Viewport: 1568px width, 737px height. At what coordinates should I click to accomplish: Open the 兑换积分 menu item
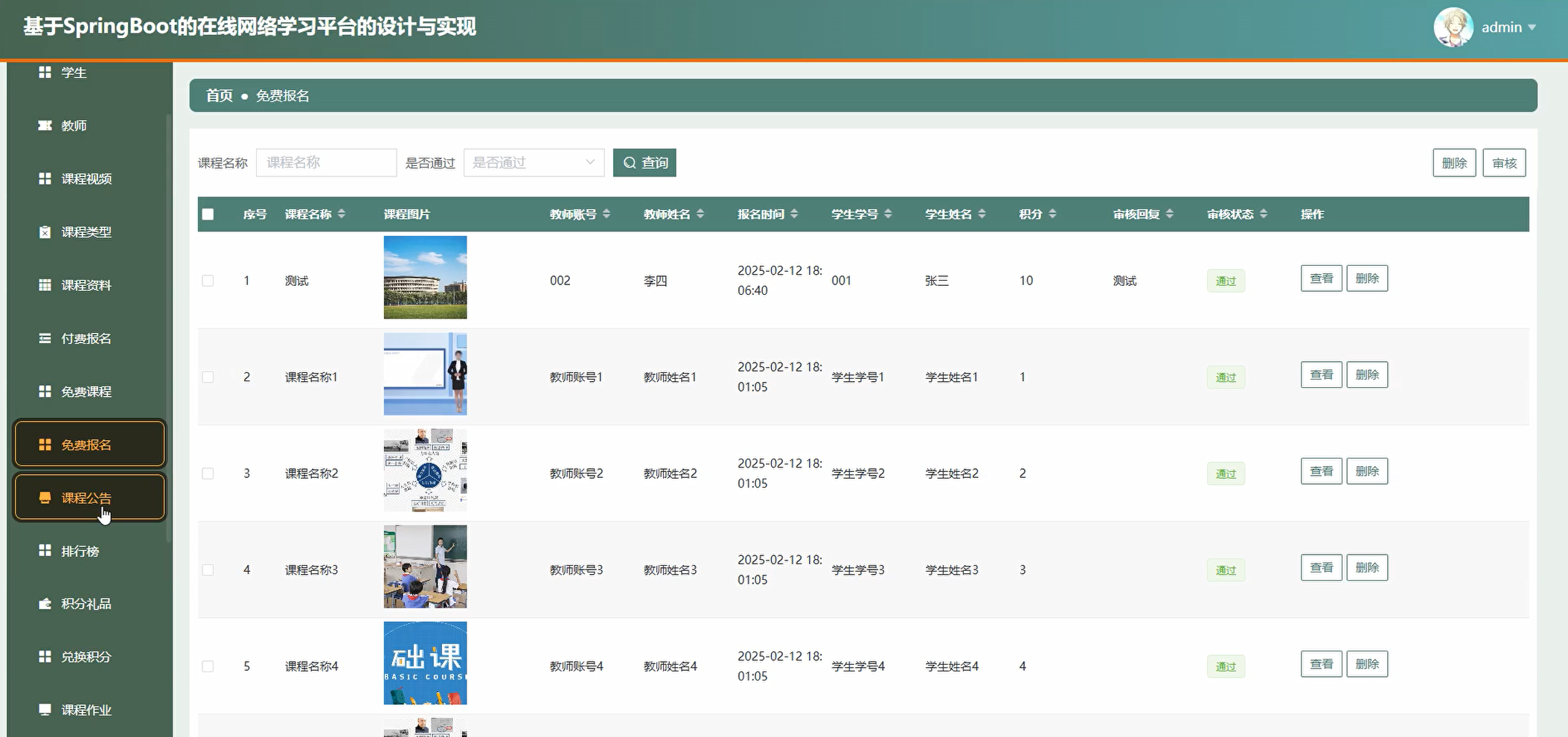(89, 657)
